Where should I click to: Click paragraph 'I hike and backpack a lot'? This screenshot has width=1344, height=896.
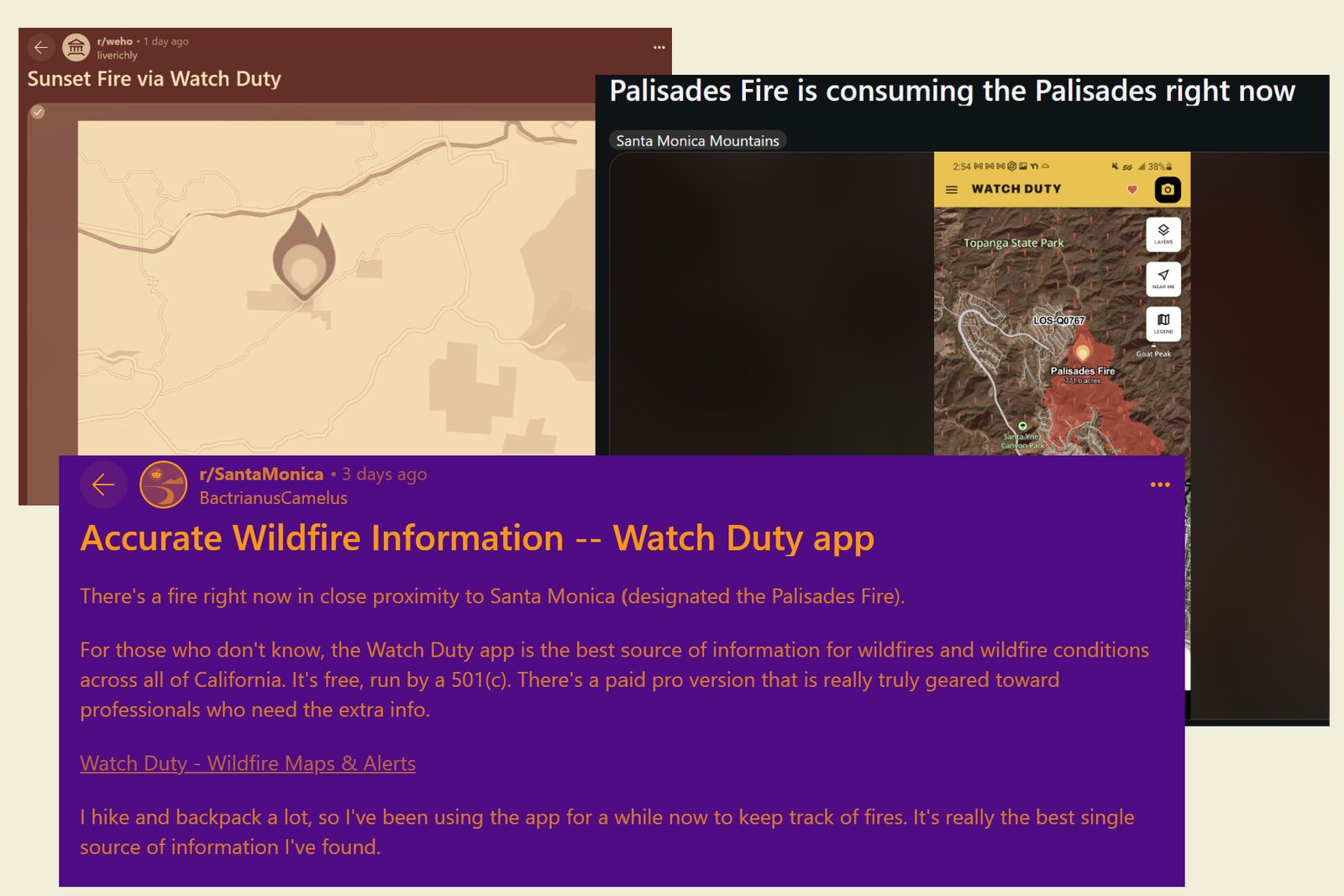click(607, 832)
